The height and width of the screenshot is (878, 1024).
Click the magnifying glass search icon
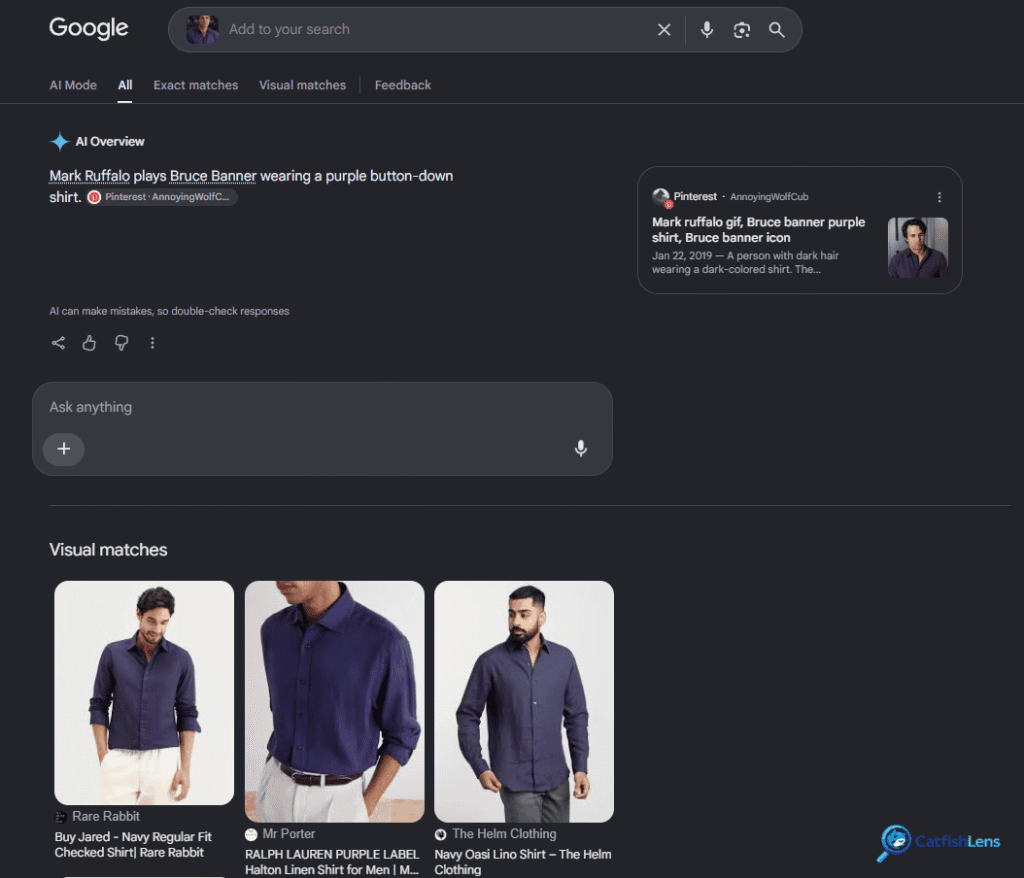776,29
